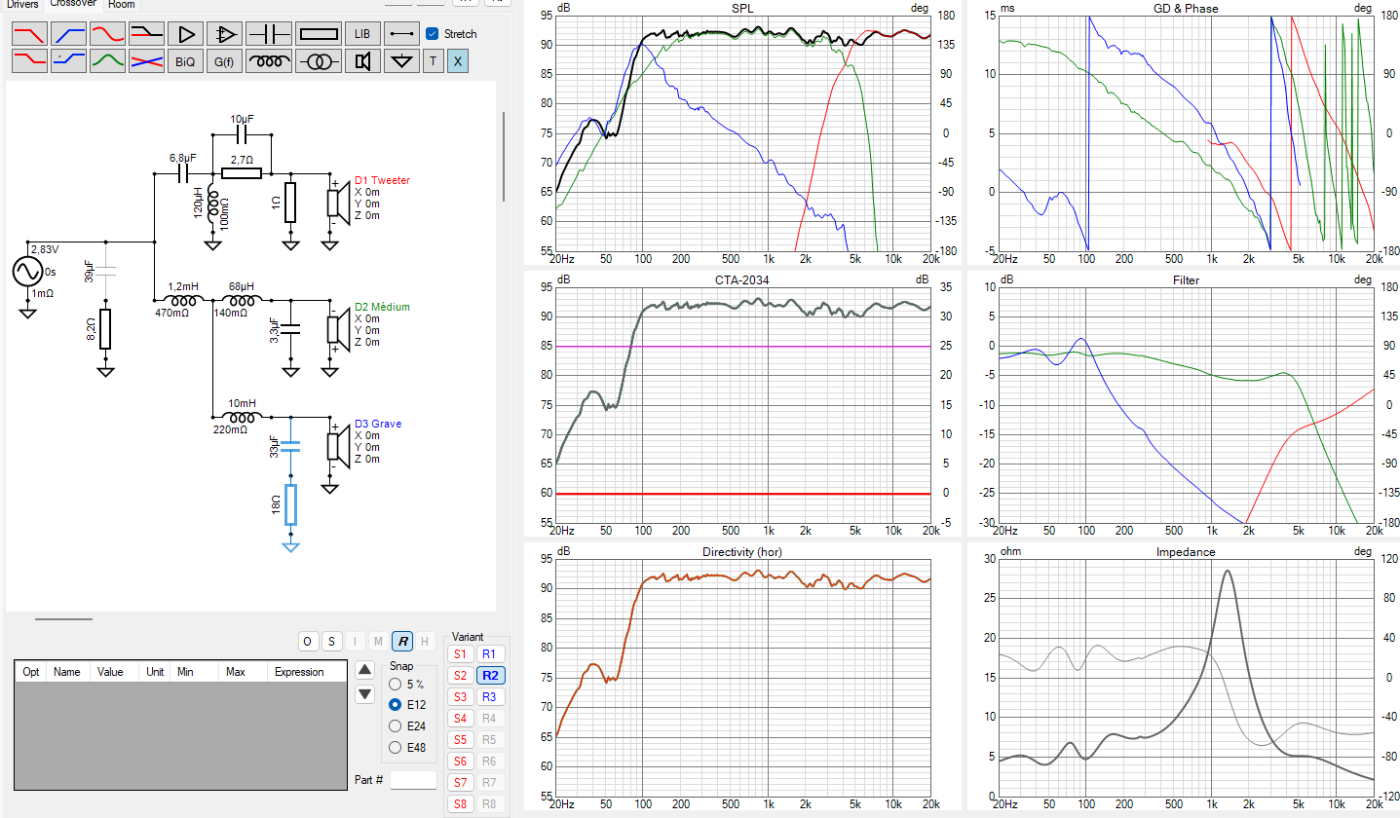Click the T toolbar button

tap(432, 61)
